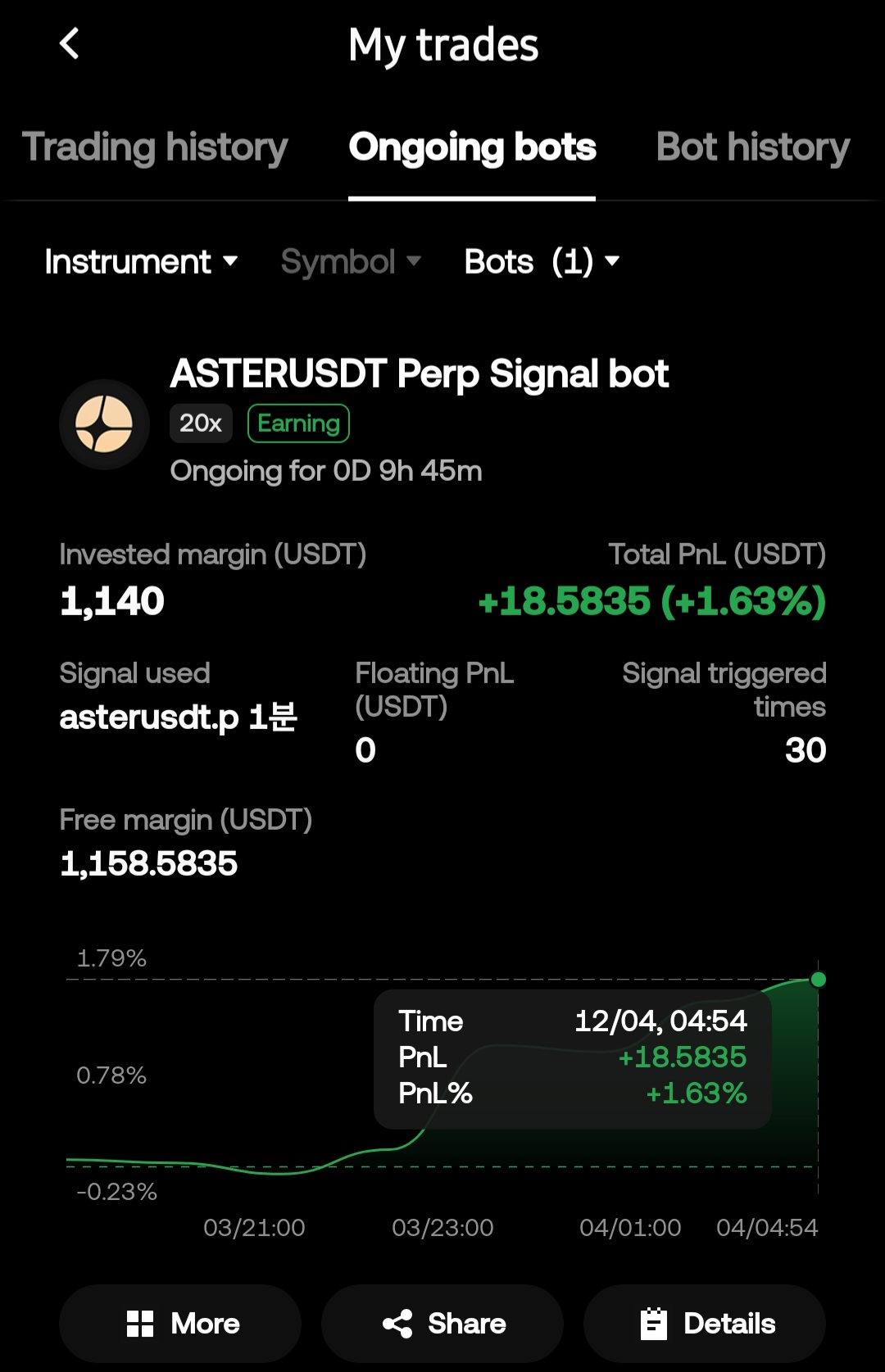Click the PnL chart tooltip box
This screenshot has height=1372, width=885.
coord(572,1058)
